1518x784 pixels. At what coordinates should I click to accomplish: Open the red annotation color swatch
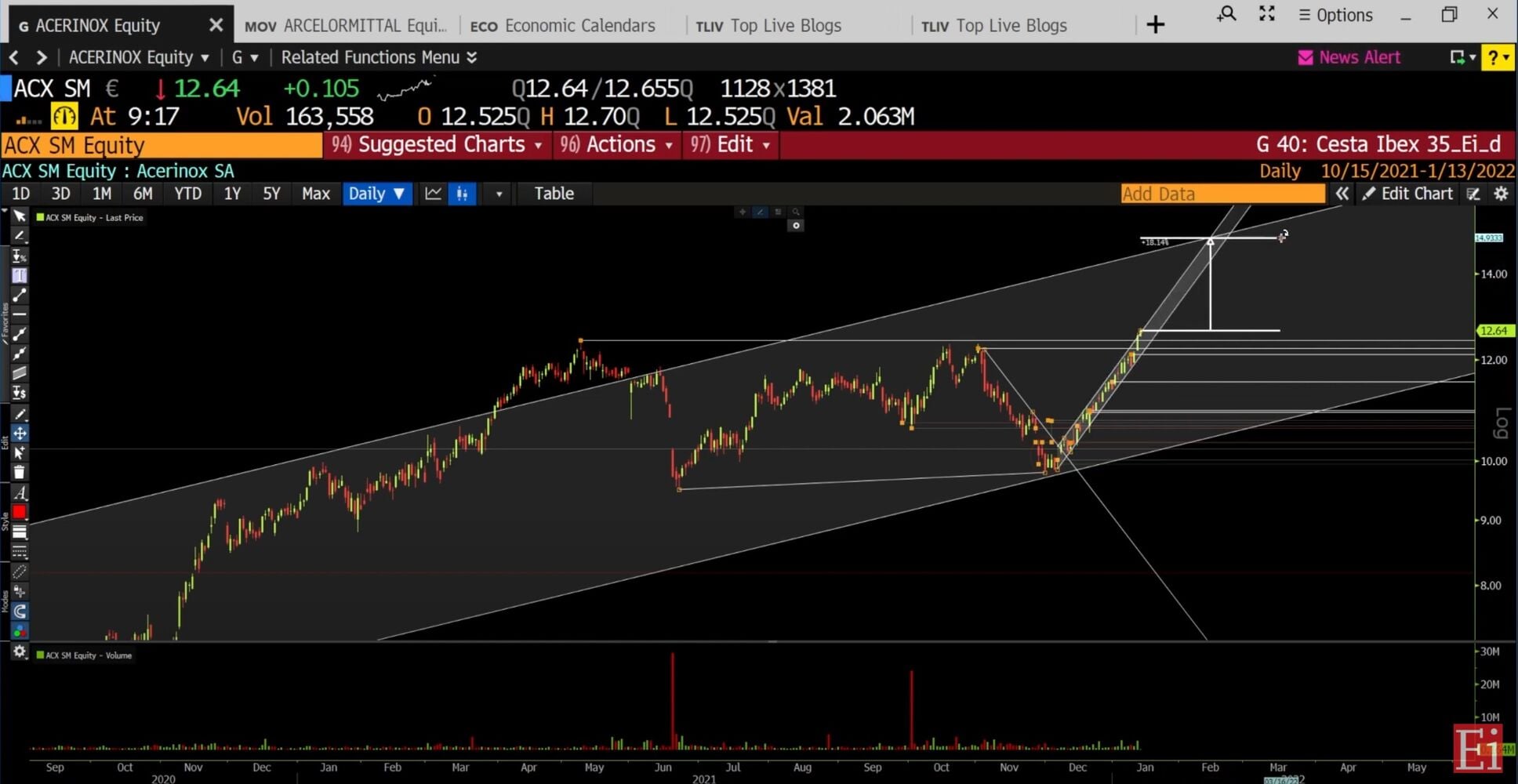coord(20,512)
